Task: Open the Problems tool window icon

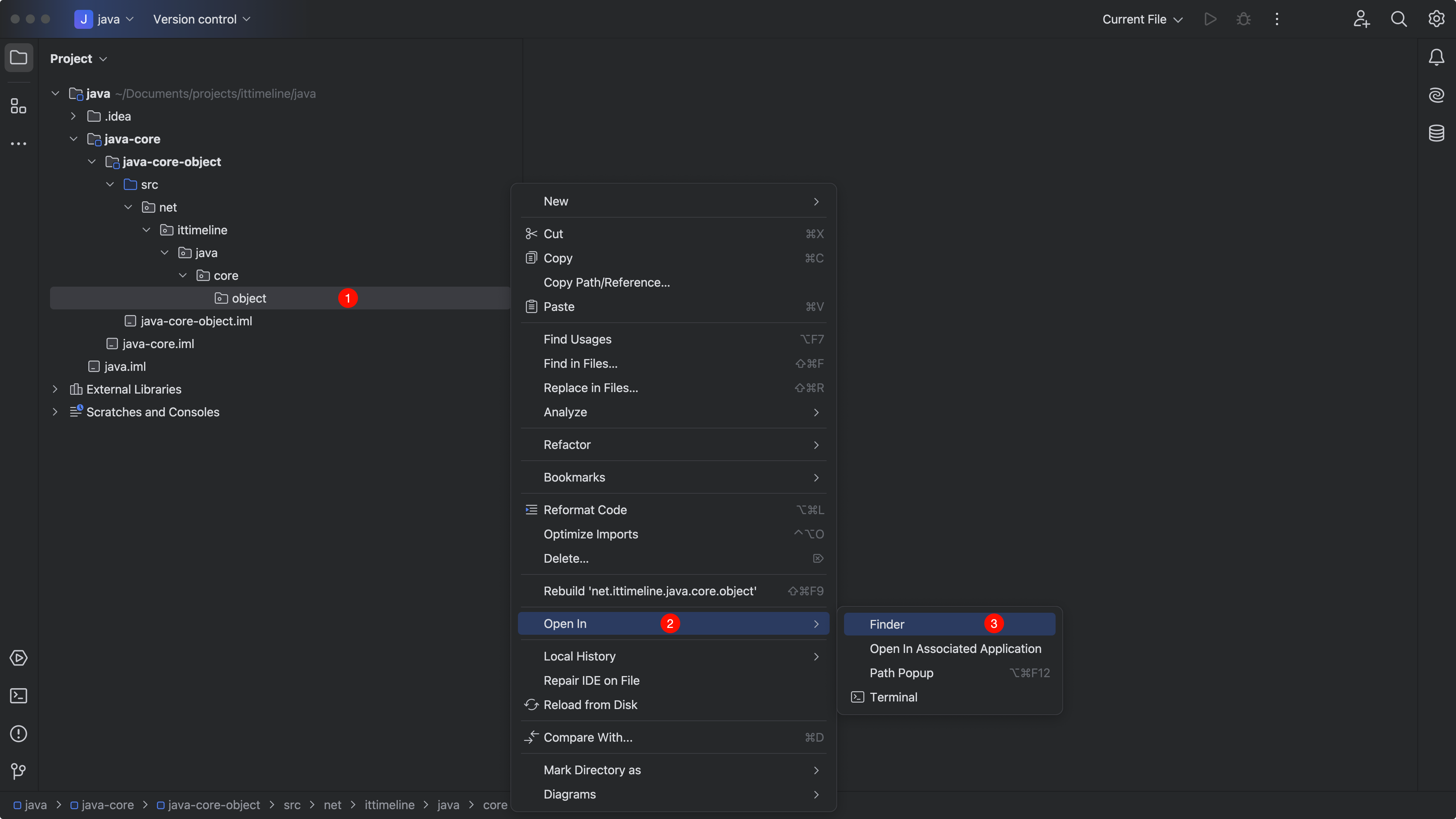Action: coord(19,734)
